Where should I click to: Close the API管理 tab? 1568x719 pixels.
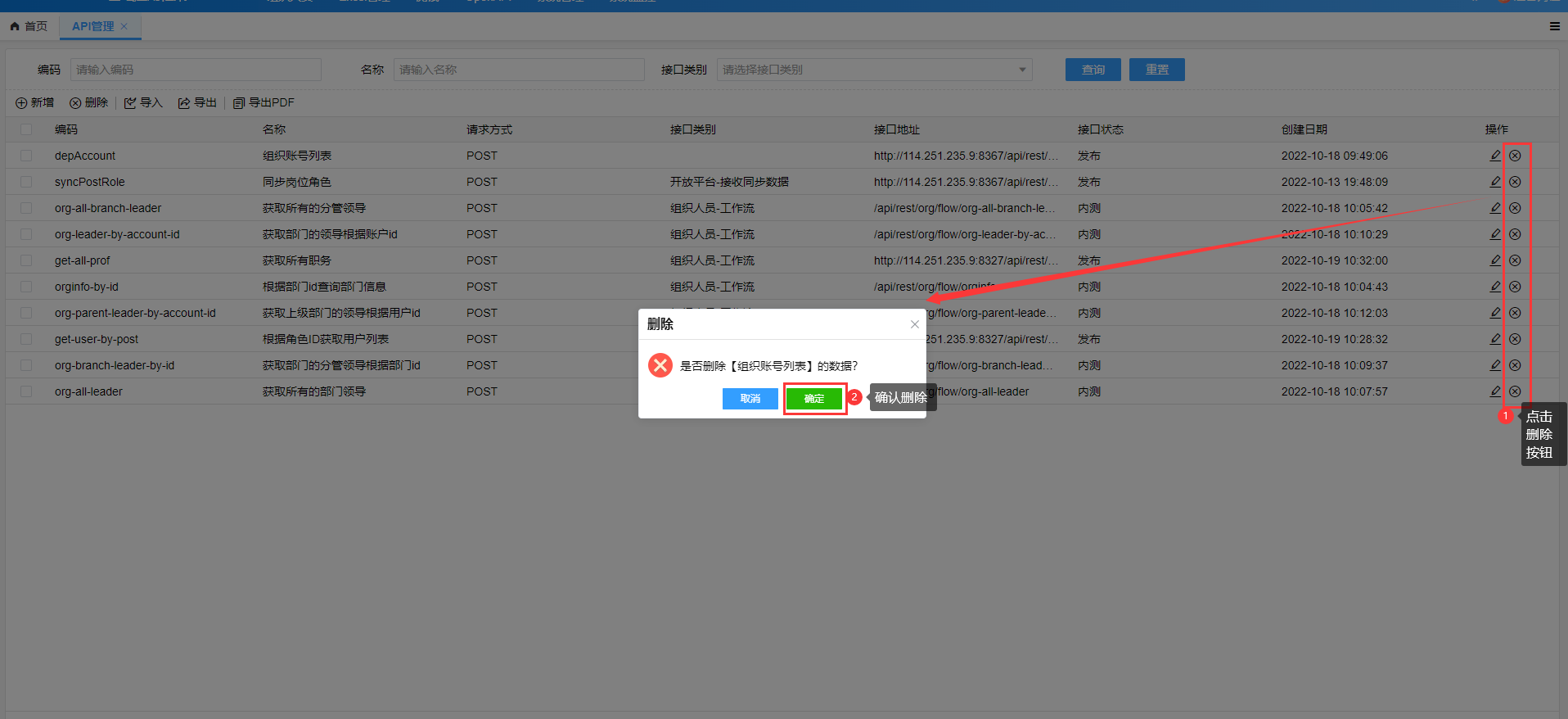pos(124,26)
